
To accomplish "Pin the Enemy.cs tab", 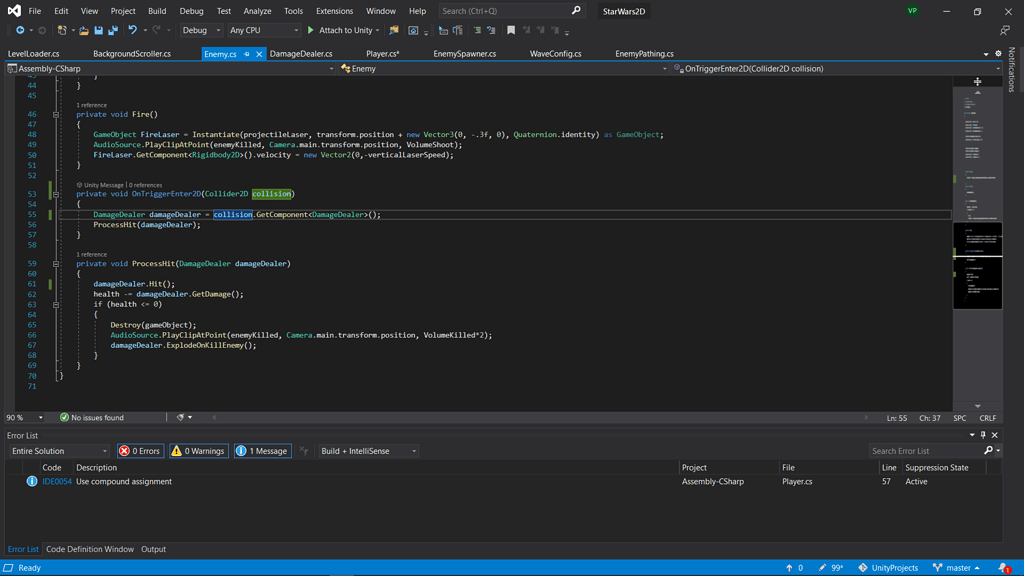I will [x=247, y=54].
